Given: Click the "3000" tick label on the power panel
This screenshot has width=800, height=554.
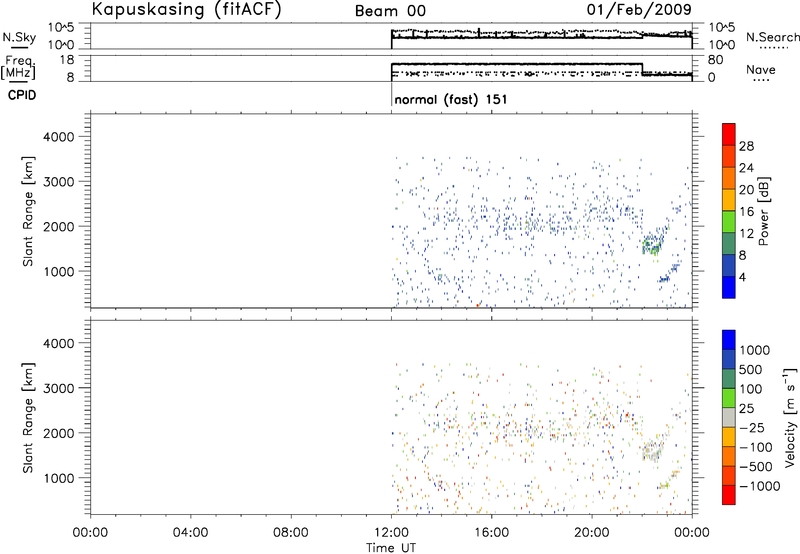Looking at the screenshot, I should (59, 182).
